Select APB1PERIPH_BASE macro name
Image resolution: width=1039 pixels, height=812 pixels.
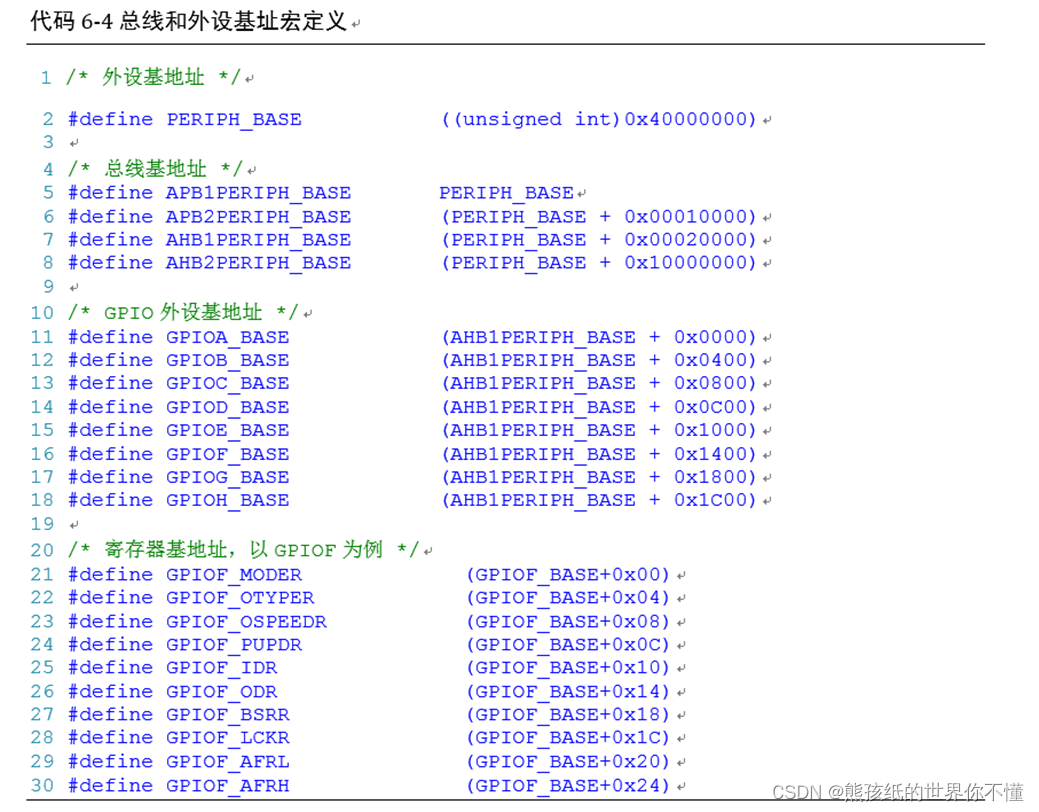click(x=258, y=193)
